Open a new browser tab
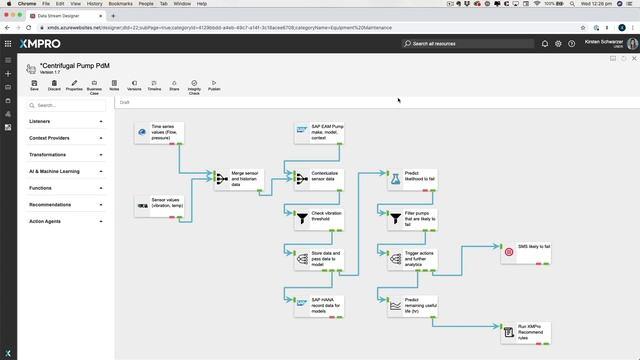The height and width of the screenshot is (360, 640). pyautogui.click(x=113, y=16)
